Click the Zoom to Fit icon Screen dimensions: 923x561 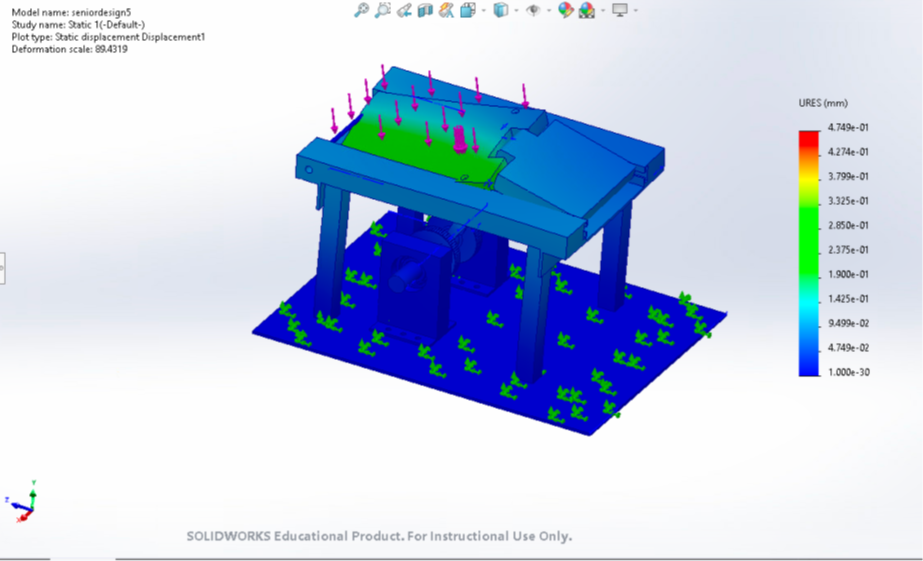tap(361, 10)
